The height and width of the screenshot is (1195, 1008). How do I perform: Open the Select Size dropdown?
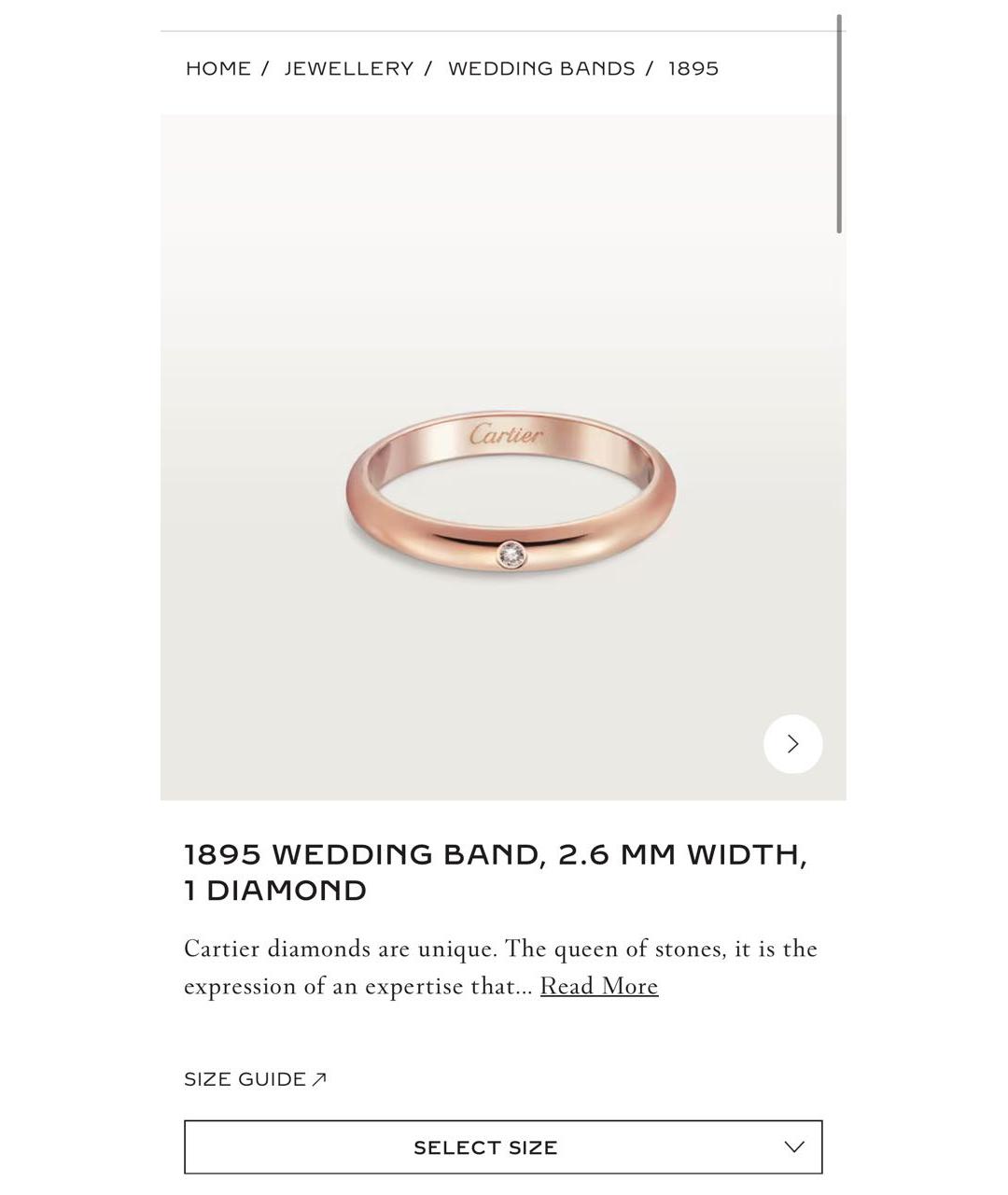pos(503,1147)
